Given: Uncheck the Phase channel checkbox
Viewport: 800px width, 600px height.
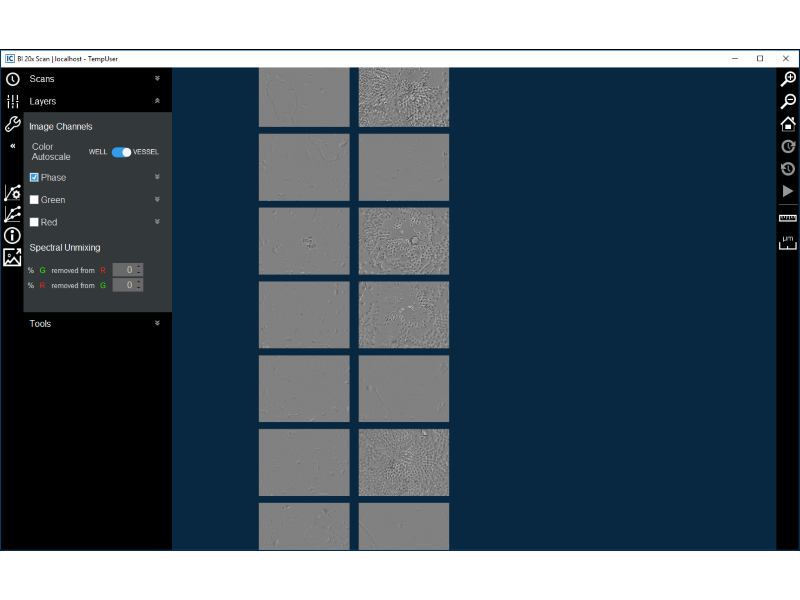Looking at the screenshot, I should click(x=34, y=178).
